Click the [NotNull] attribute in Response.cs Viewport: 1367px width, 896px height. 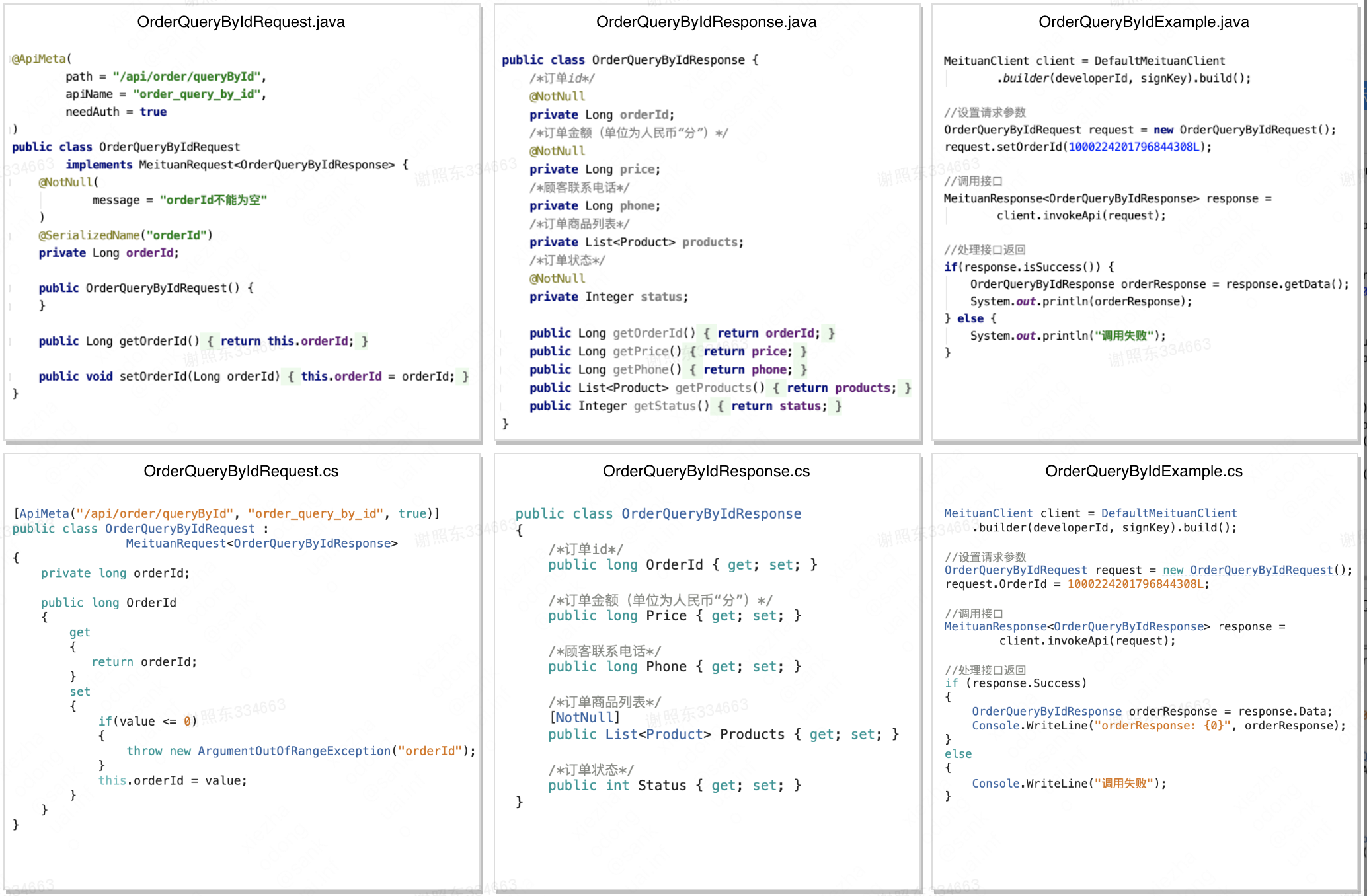pos(584,718)
